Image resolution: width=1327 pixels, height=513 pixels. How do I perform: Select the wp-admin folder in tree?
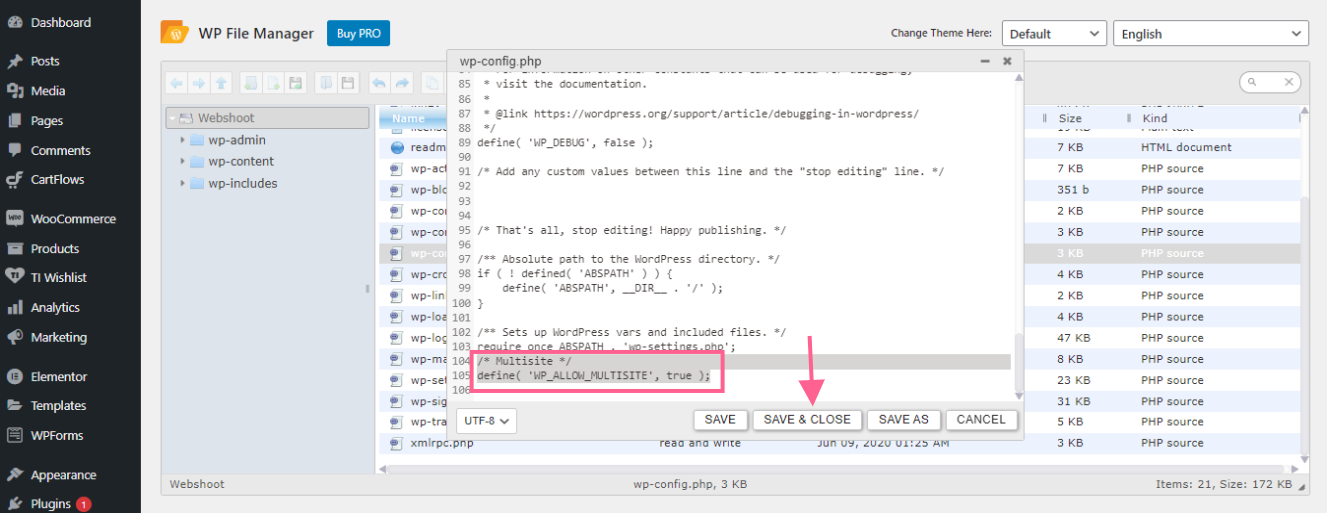tap(237, 140)
